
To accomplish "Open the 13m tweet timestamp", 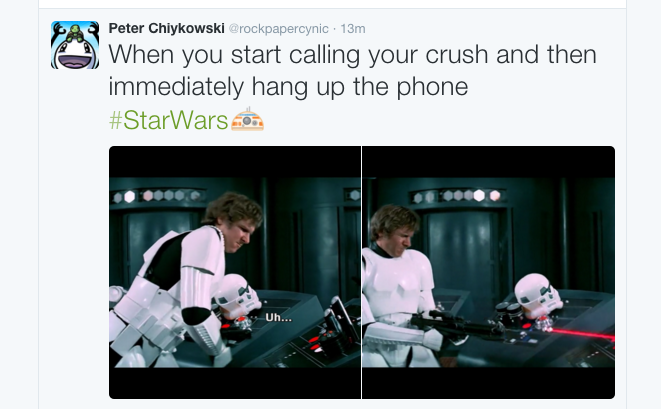I will 353,29.
